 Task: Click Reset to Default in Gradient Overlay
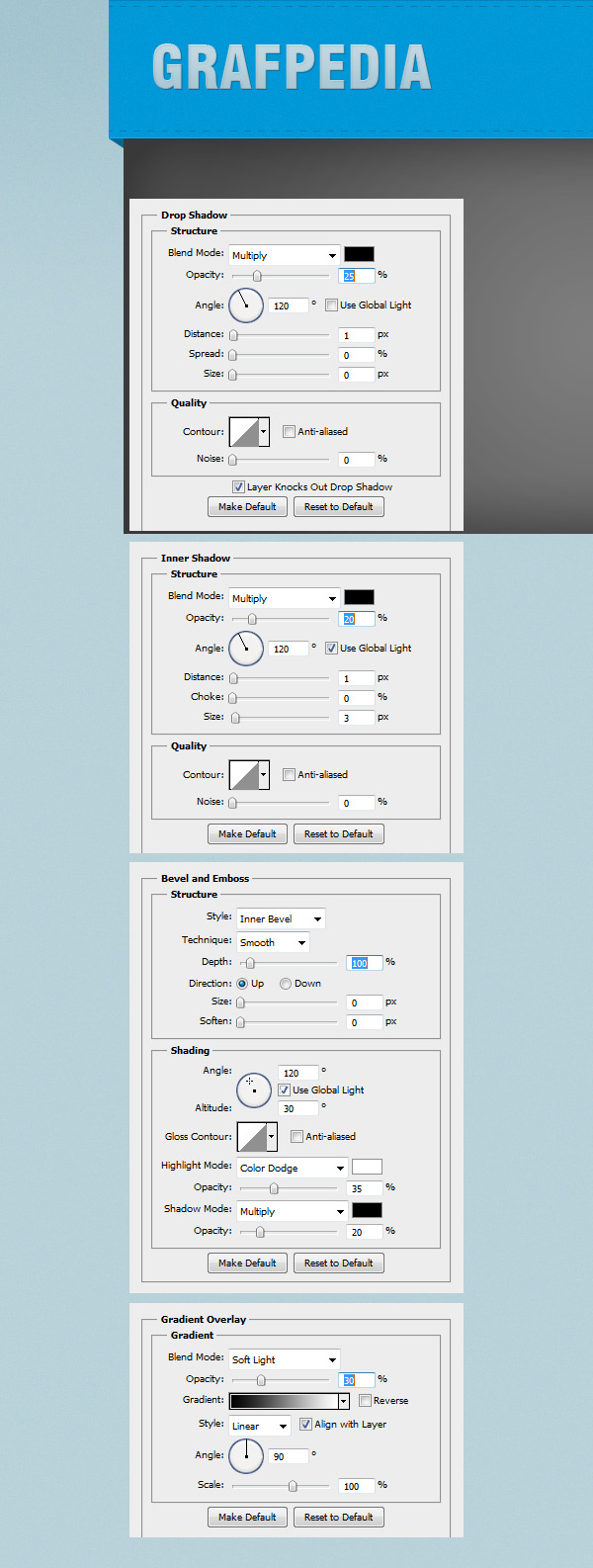tap(339, 1518)
